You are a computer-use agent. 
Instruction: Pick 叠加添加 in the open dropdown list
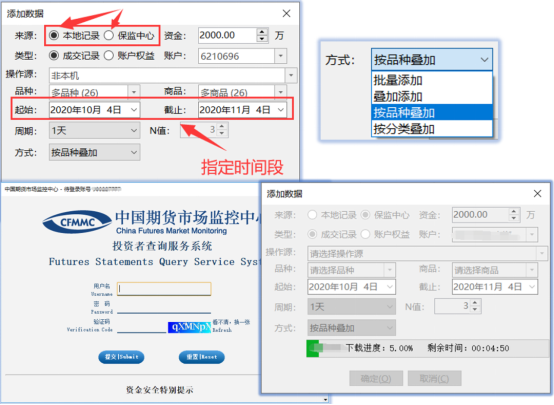pyautogui.click(x=432, y=96)
